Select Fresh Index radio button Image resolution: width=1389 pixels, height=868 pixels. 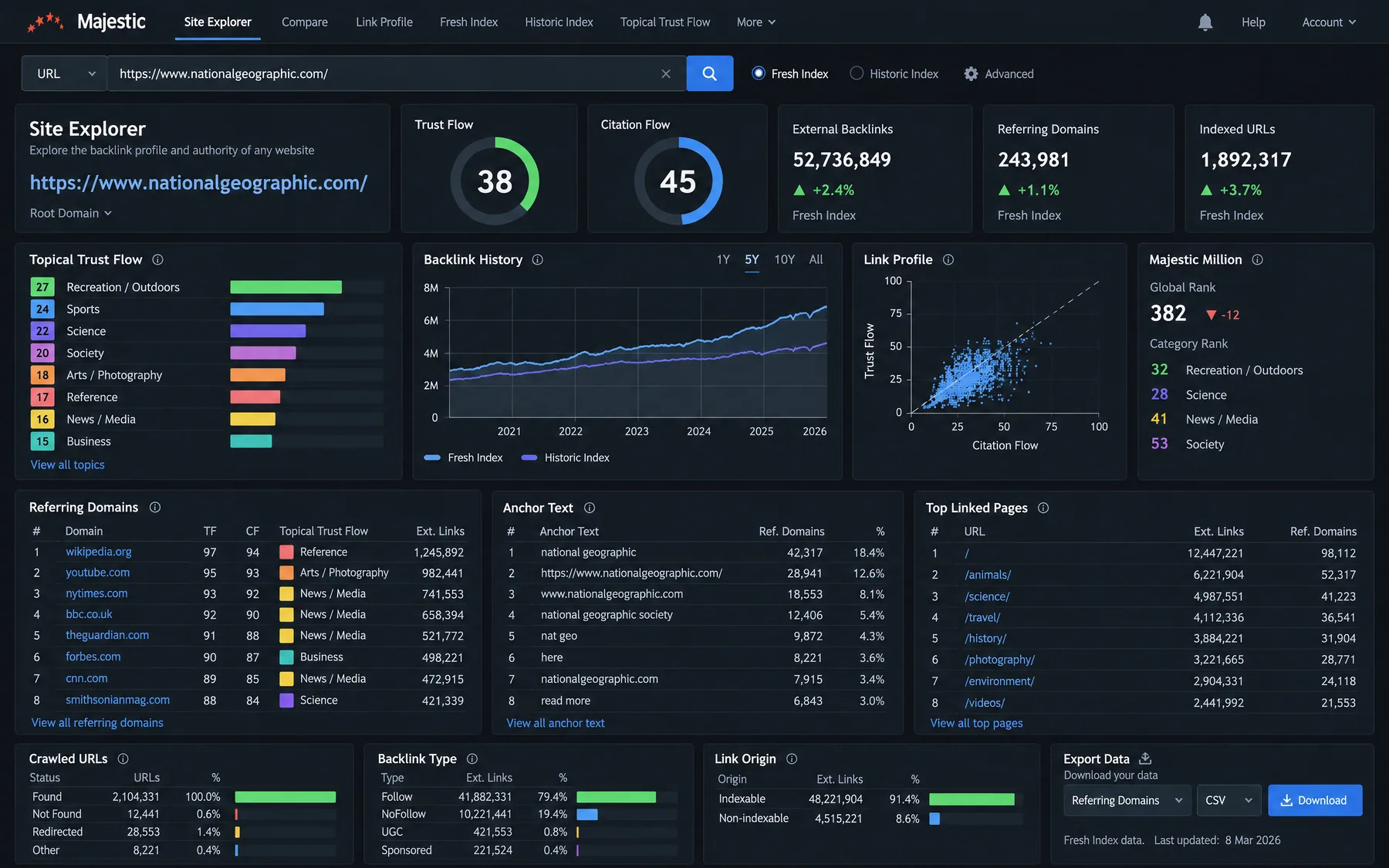coord(759,73)
